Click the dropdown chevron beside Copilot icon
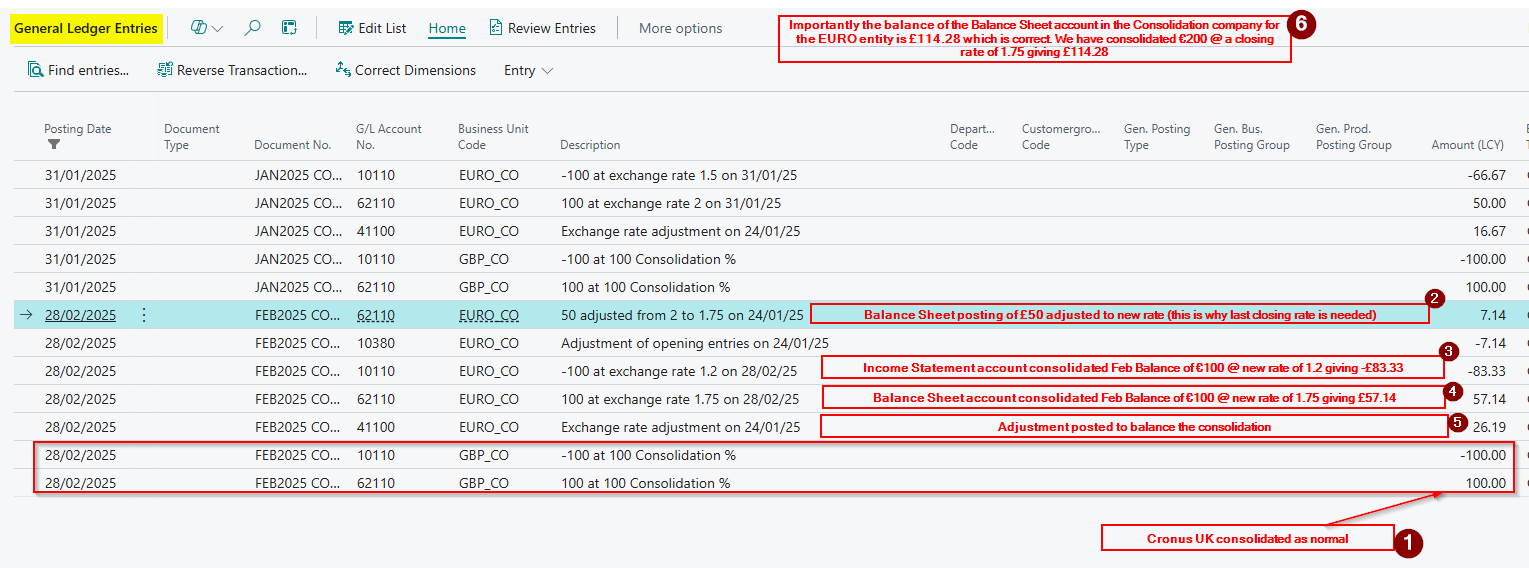Image resolution: width=1529 pixels, height=568 pixels. [x=218, y=29]
